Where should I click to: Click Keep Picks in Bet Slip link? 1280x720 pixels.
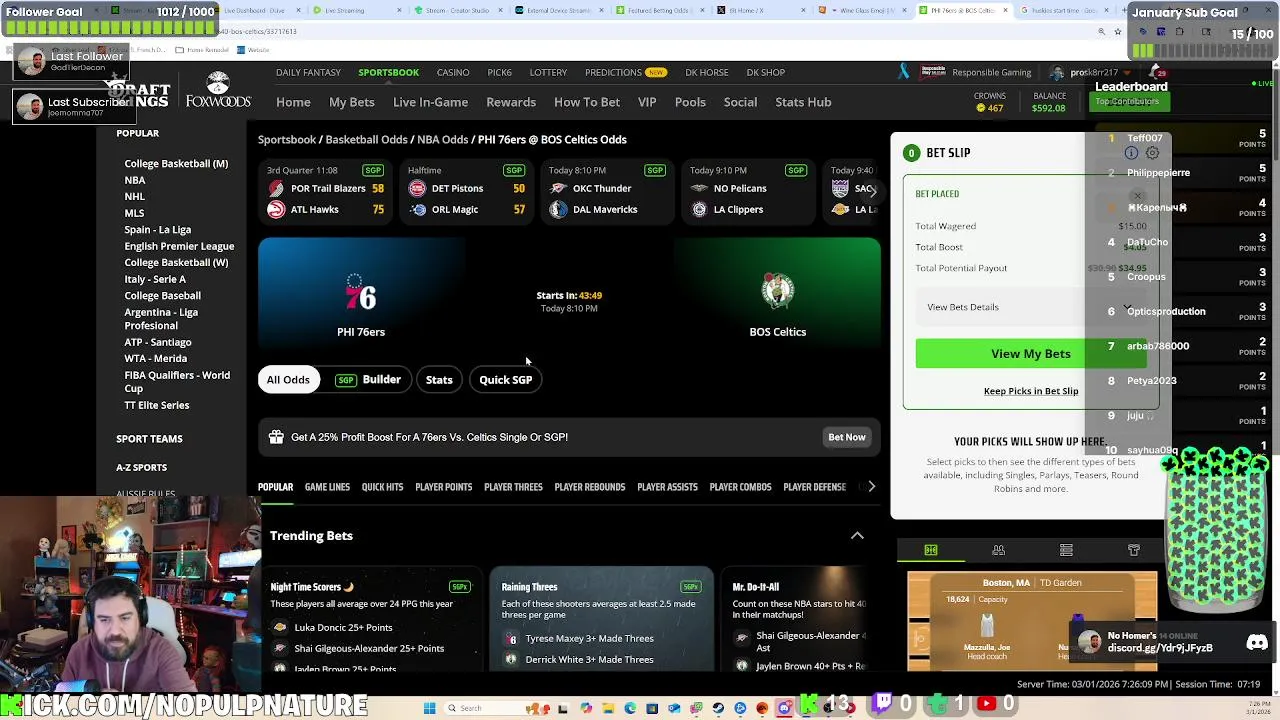(x=1031, y=391)
